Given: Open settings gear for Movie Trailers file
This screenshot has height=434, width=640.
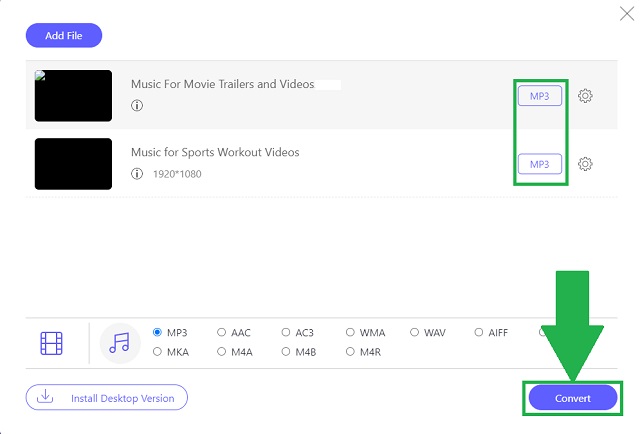Looking at the screenshot, I should pos(585,96).
